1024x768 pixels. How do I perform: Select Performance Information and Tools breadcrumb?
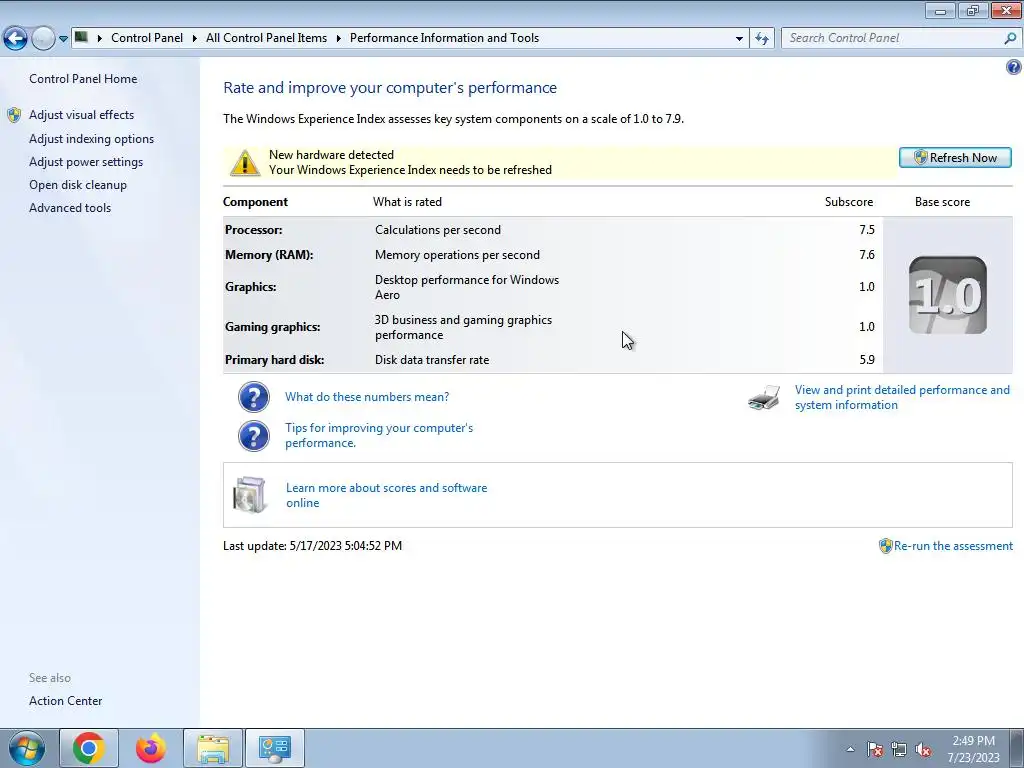click(444, 38)
